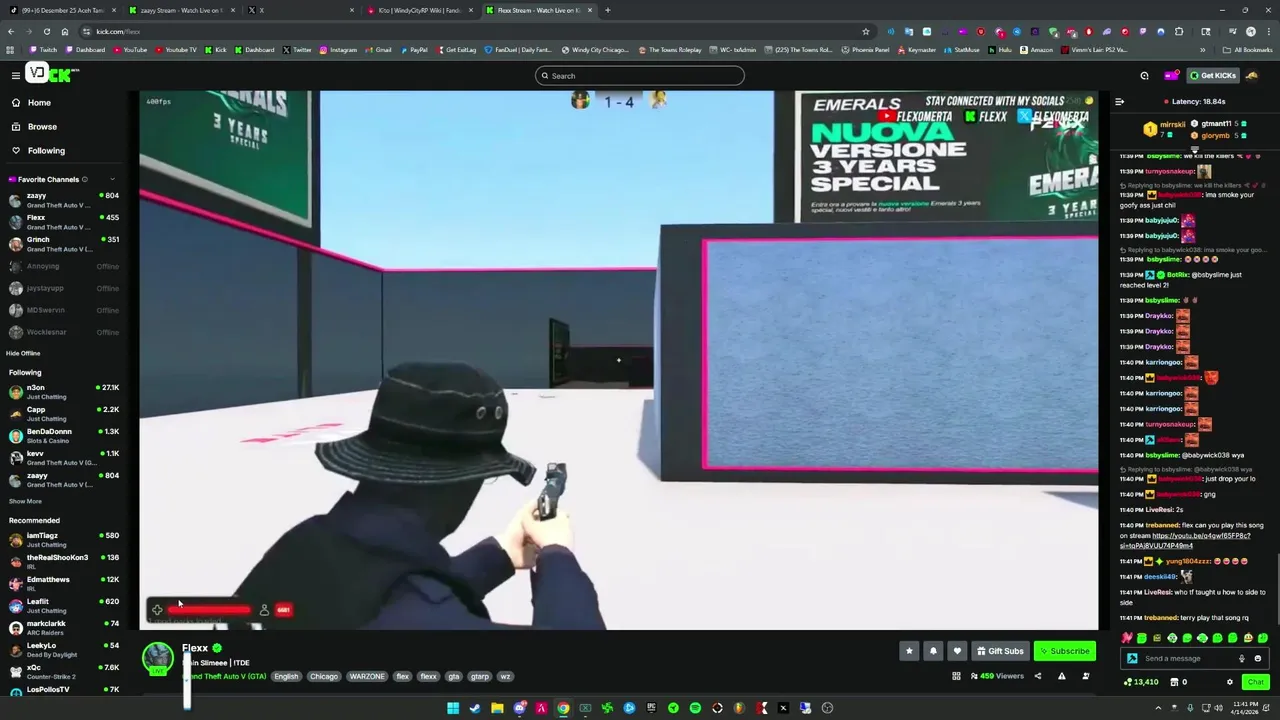Click the browser back arrow

(11, 31)
